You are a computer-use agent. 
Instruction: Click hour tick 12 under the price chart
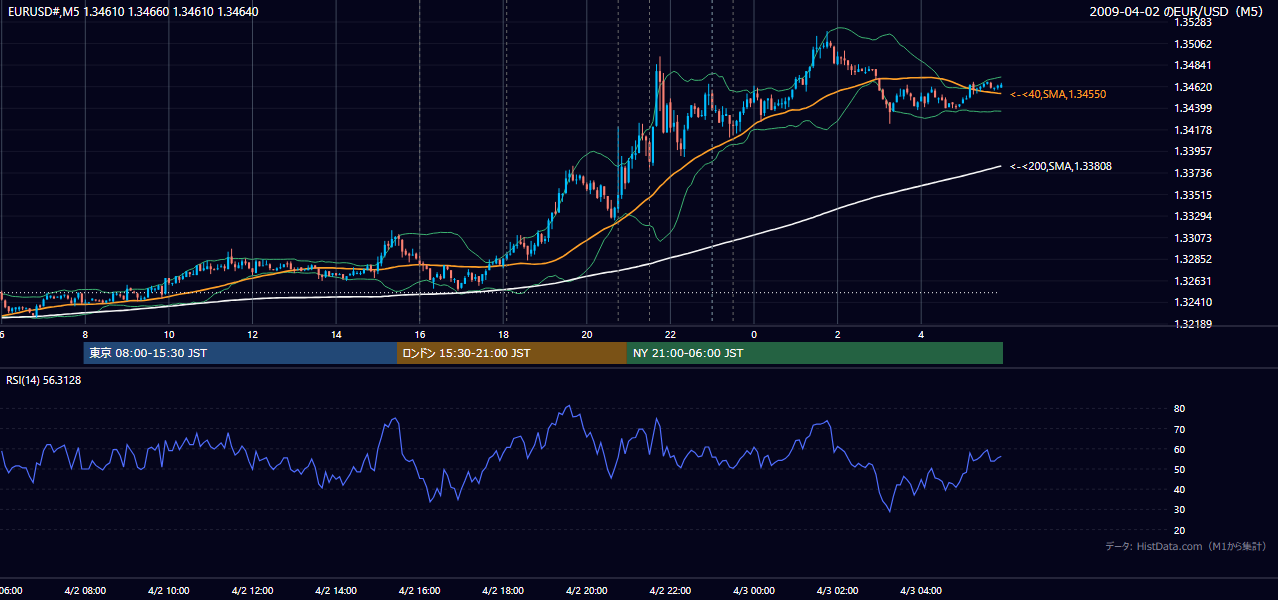pyautogui.click(x=252, y=335)
